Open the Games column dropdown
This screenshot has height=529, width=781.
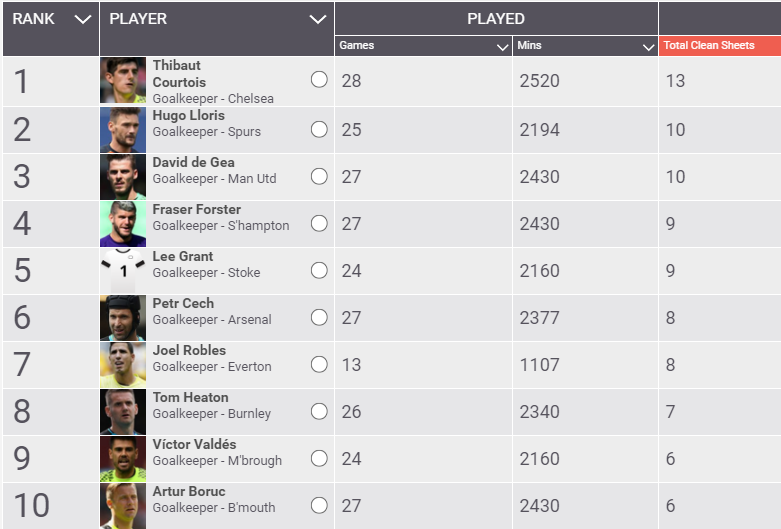pos(502,46)
